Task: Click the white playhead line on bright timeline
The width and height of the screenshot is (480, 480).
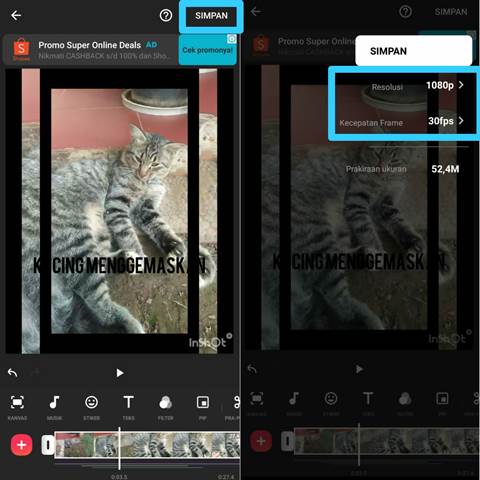Action: tap(119, 448)
